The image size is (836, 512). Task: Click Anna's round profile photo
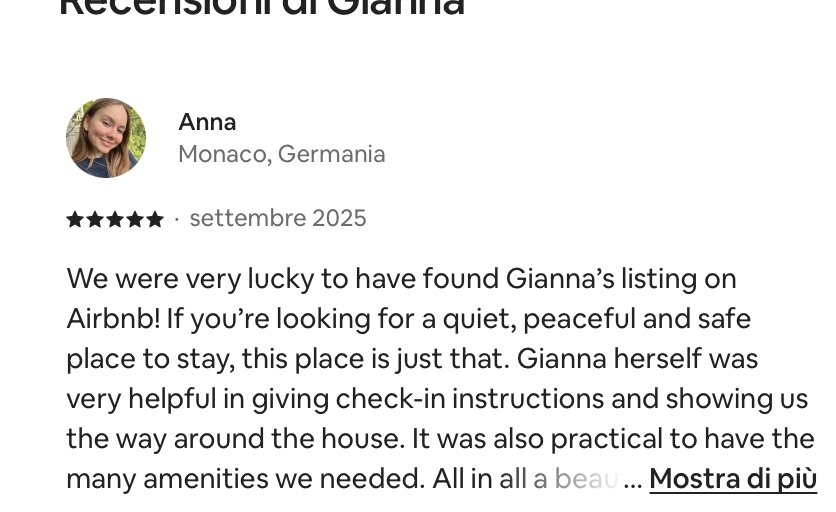pyautogui.click(x=106, y=138)
